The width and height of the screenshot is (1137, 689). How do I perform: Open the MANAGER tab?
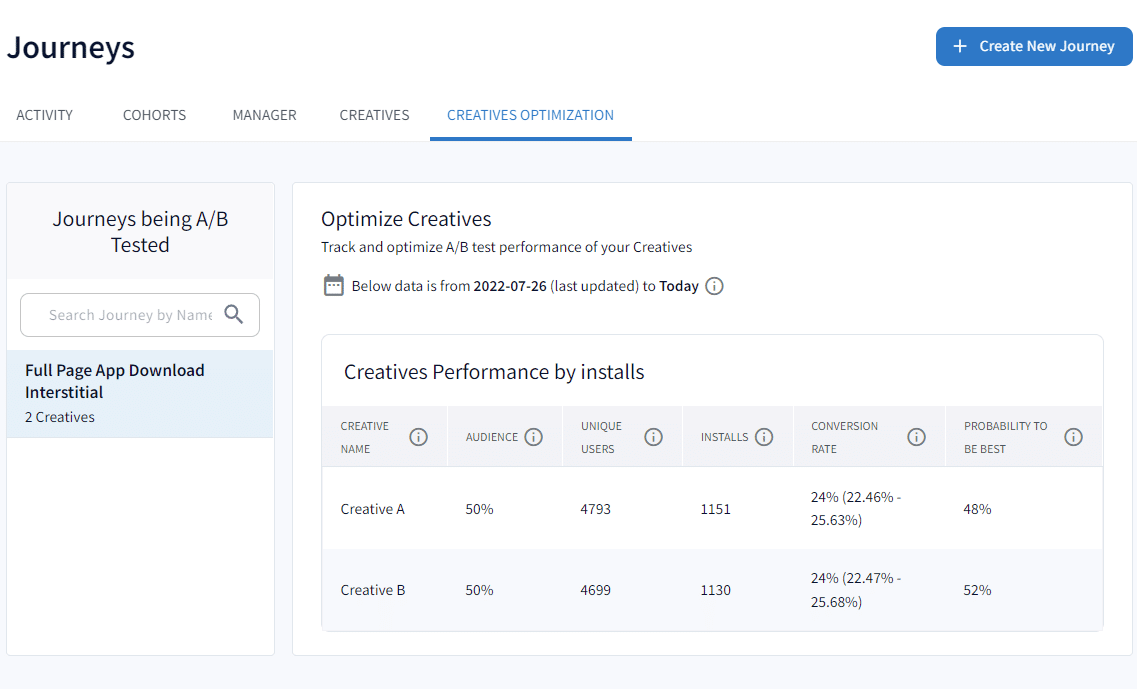coord(264,115)
